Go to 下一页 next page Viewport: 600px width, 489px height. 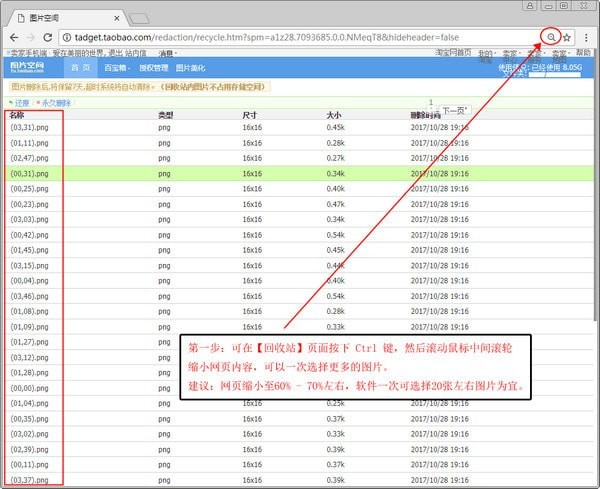(455, 111)
